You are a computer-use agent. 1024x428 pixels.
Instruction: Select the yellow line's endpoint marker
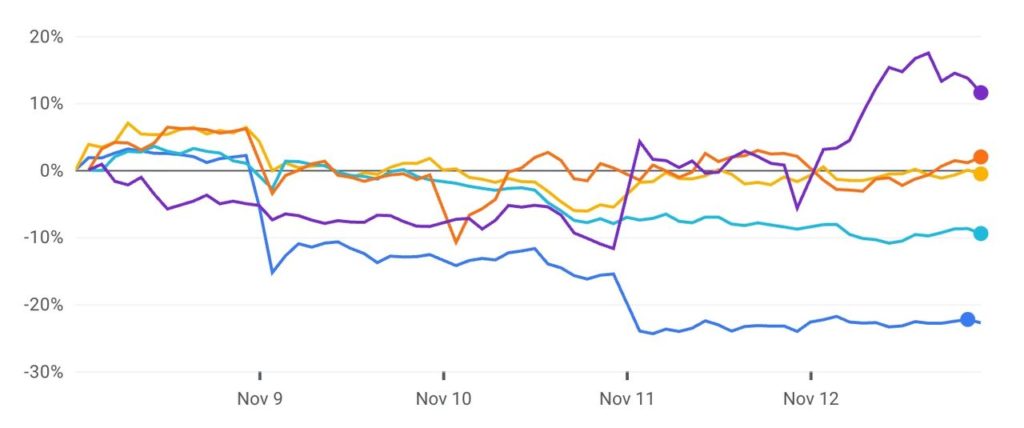(x=981, y=174)
